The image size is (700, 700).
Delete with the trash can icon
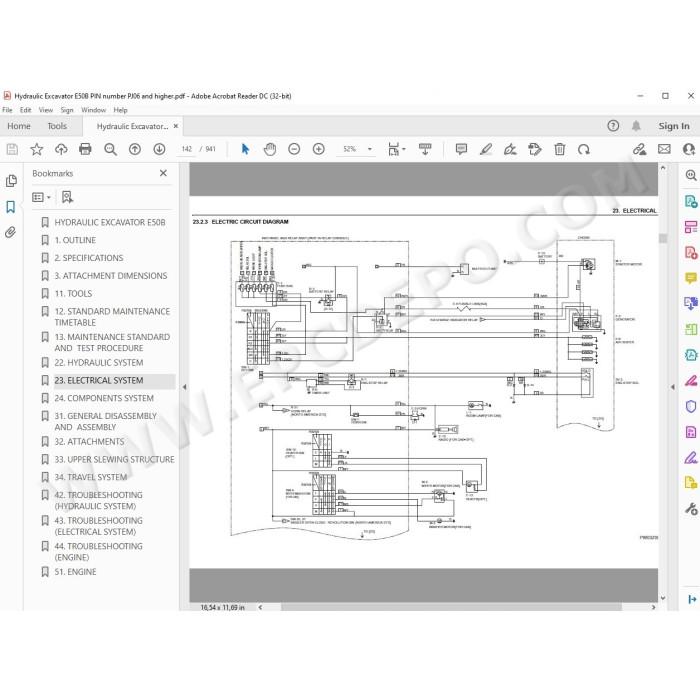tap(559, 149)
